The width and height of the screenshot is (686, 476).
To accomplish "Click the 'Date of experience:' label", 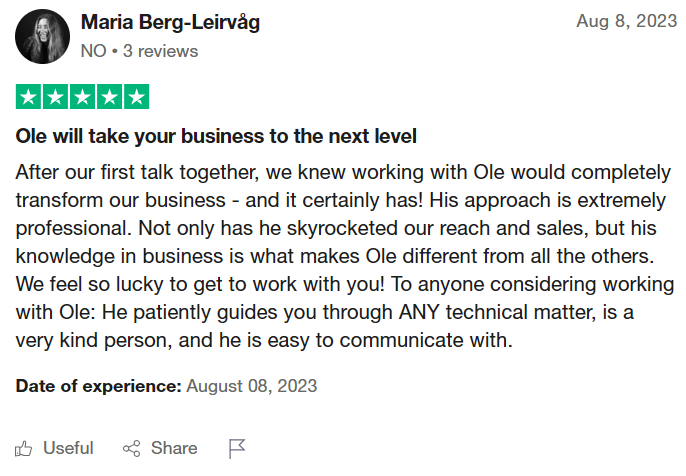I will (x=98, y=385).
